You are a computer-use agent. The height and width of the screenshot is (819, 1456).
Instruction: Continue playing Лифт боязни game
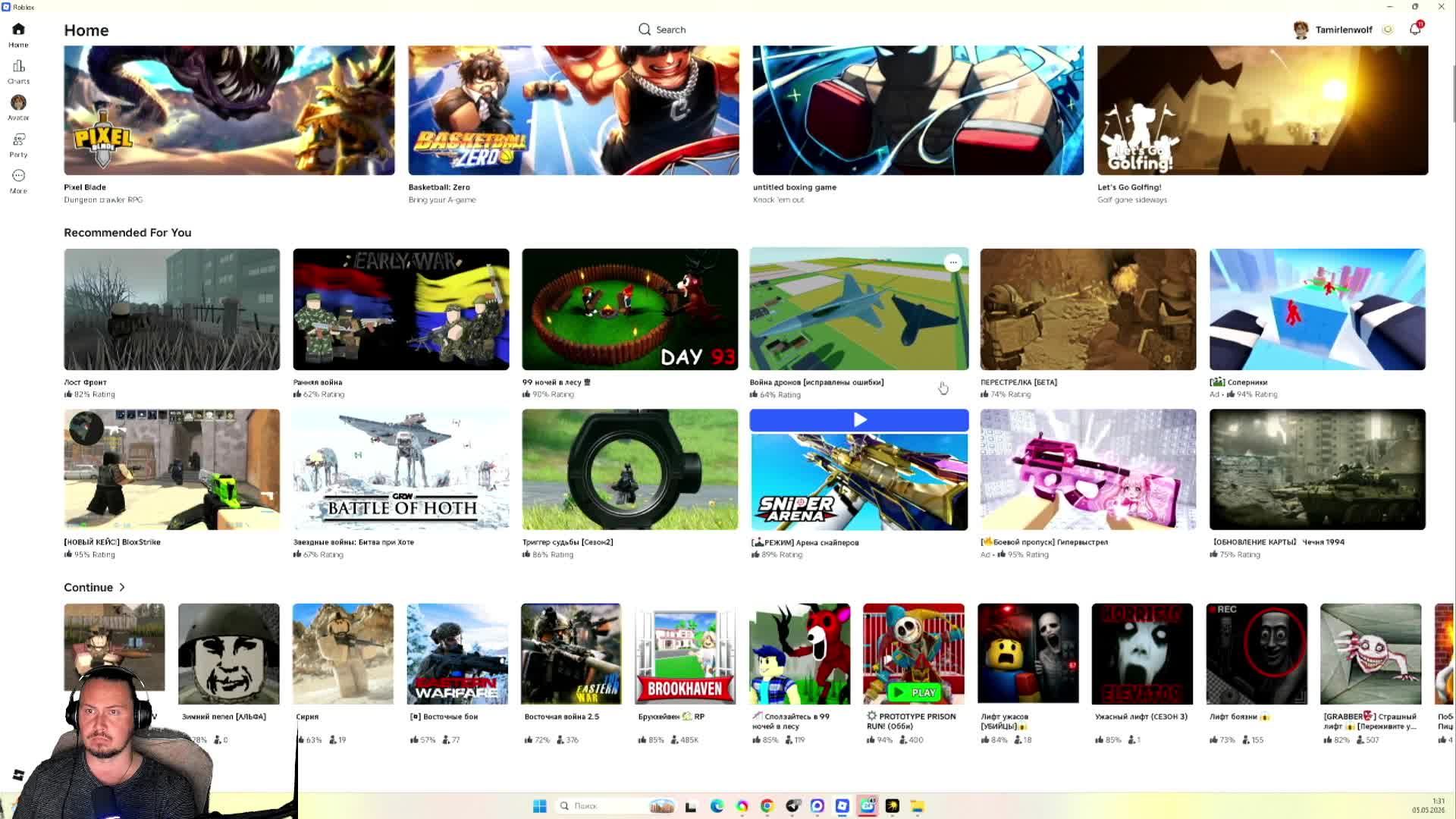coord(1257,654)
